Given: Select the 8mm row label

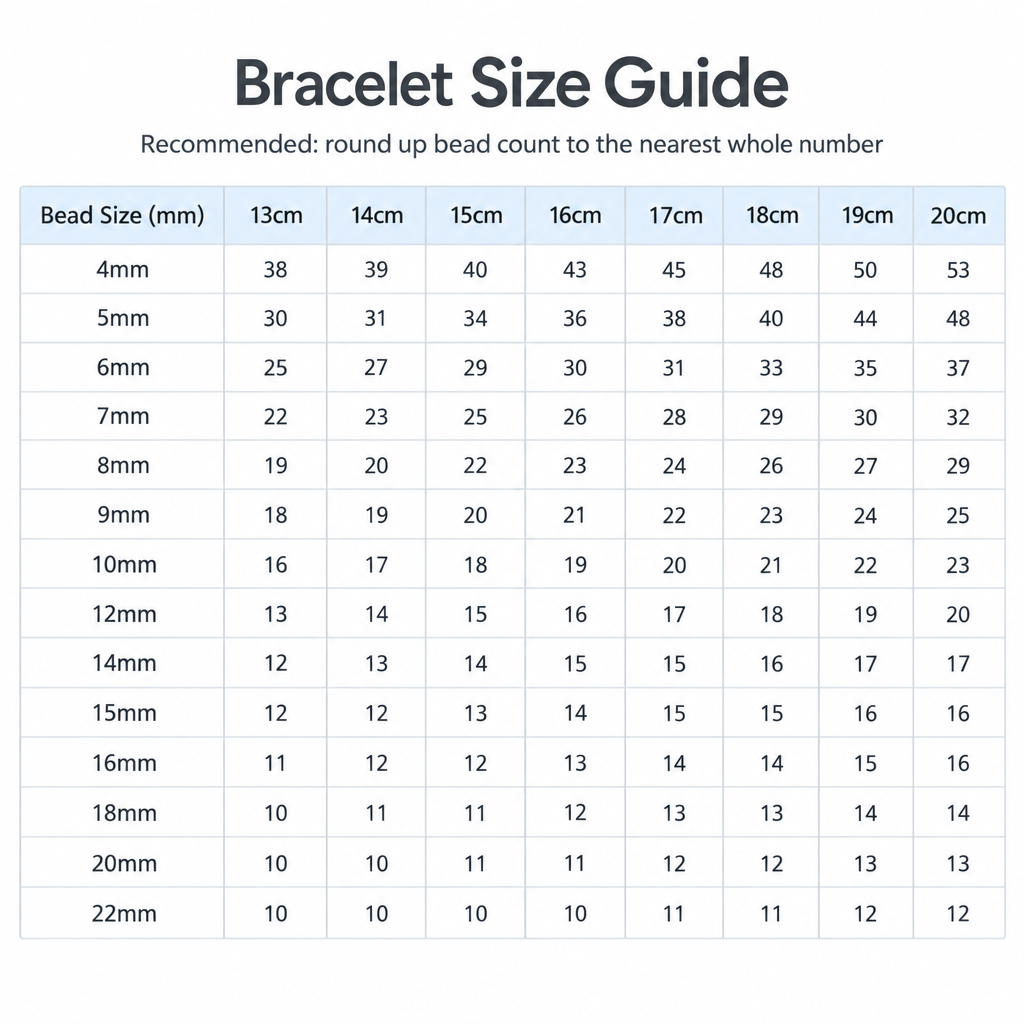Looking at the screenshot, I should click(123, 466).
